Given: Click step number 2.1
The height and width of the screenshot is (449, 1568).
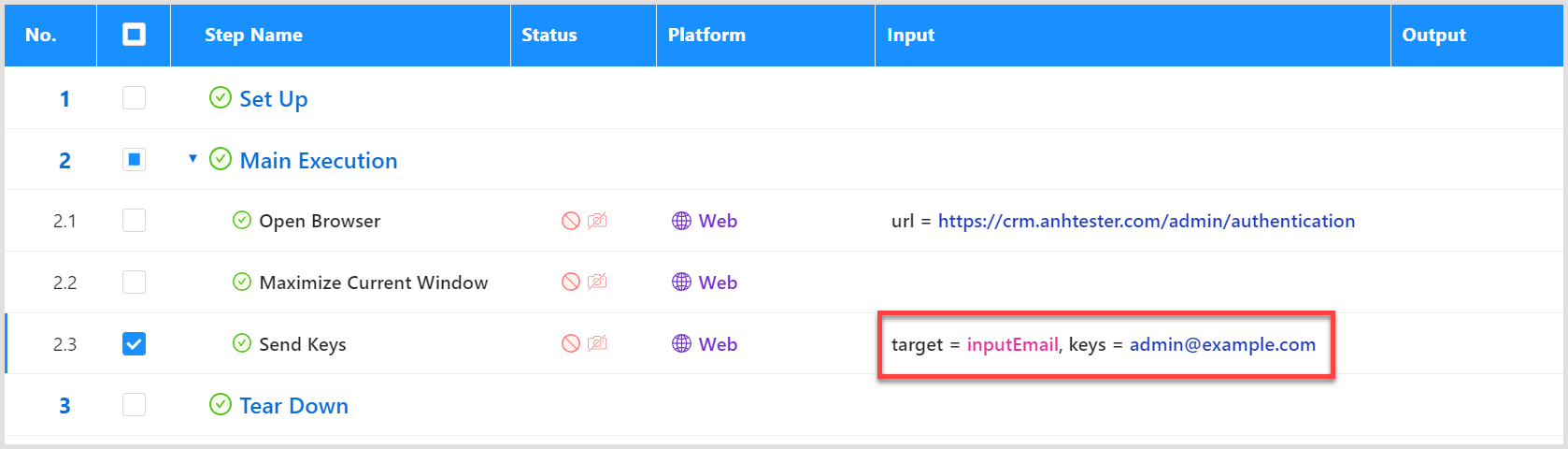Looking at the screenshot, I should coord(64,221).
